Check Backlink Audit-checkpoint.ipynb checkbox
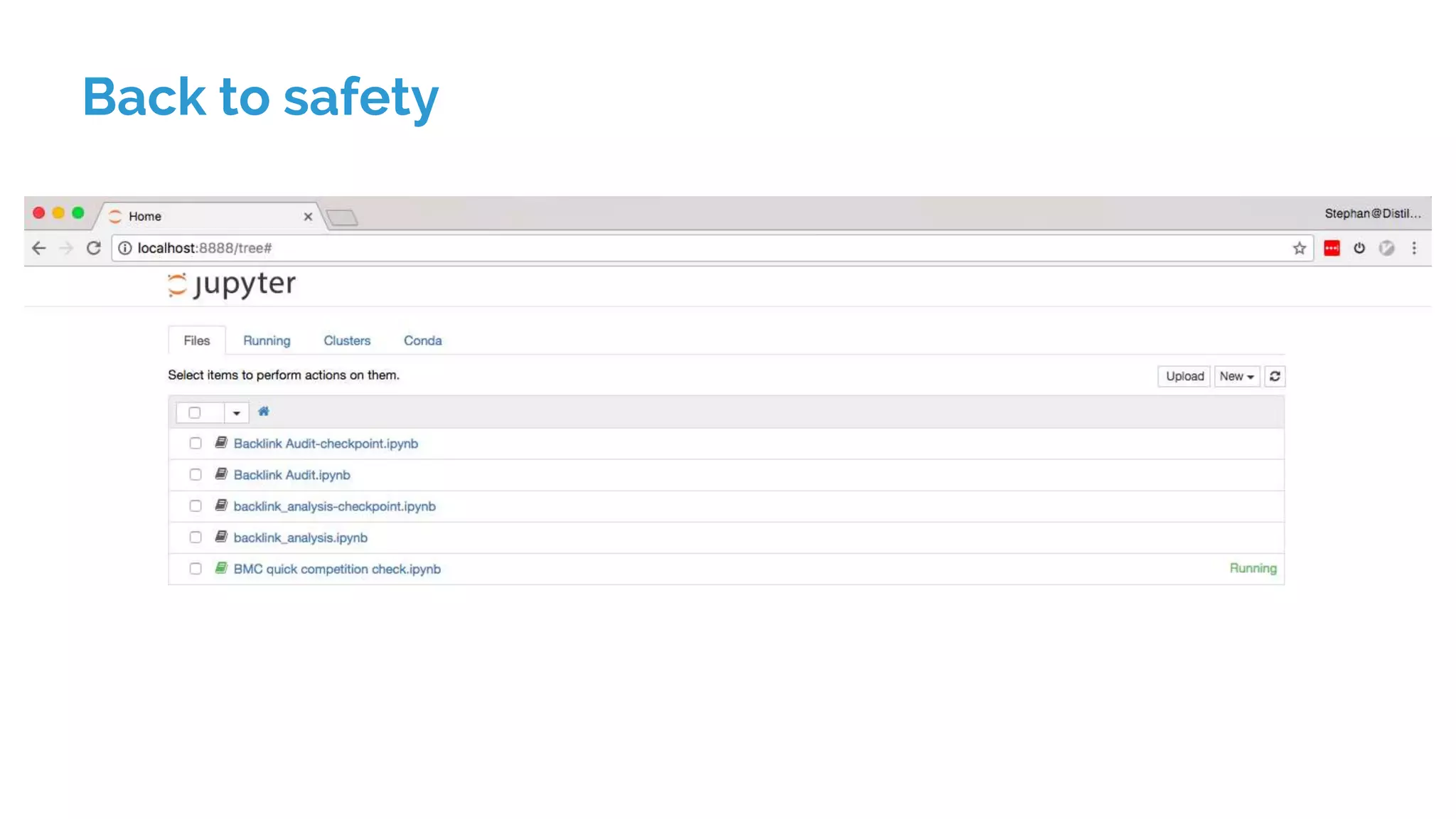Screen dimensions: 1456x819 196,444
